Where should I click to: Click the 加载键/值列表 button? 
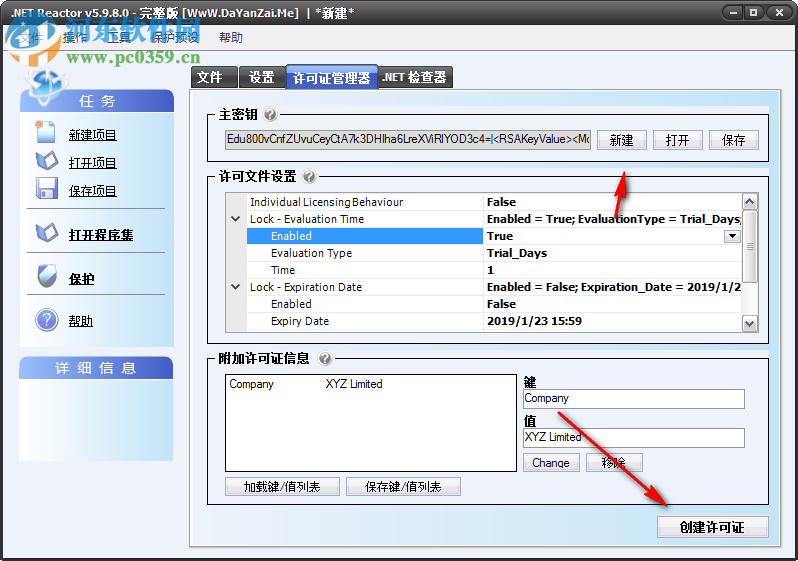pyautogui.click(x=282, y=486)
